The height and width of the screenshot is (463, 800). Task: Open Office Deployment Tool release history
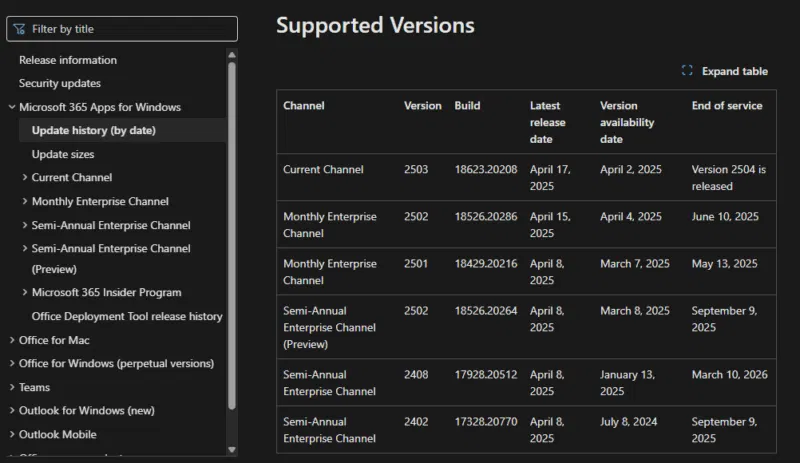[x=127, y=316]
